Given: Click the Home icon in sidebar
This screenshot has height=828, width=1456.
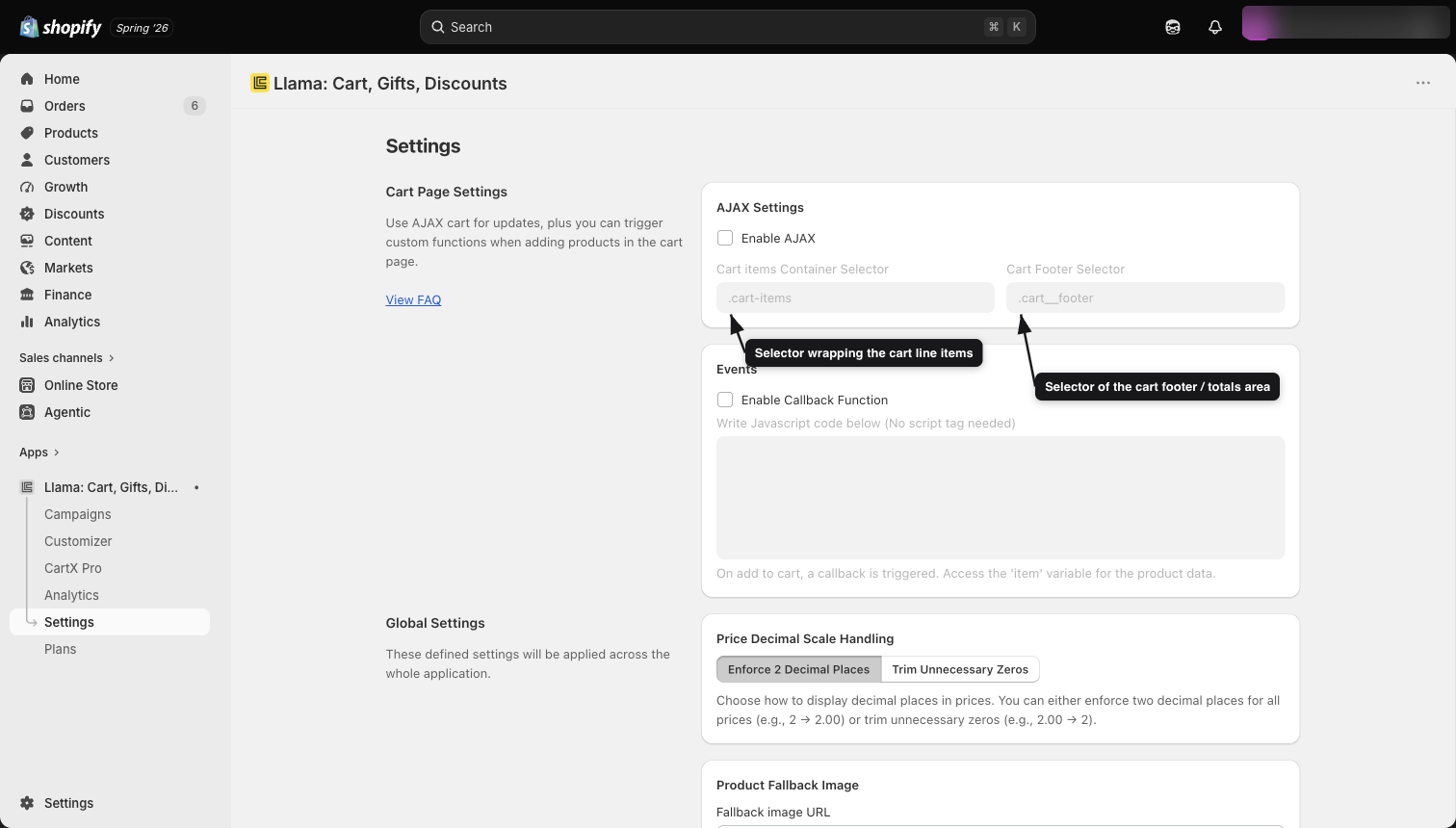Looking at the screenshot, I should [x=27, y=79].
